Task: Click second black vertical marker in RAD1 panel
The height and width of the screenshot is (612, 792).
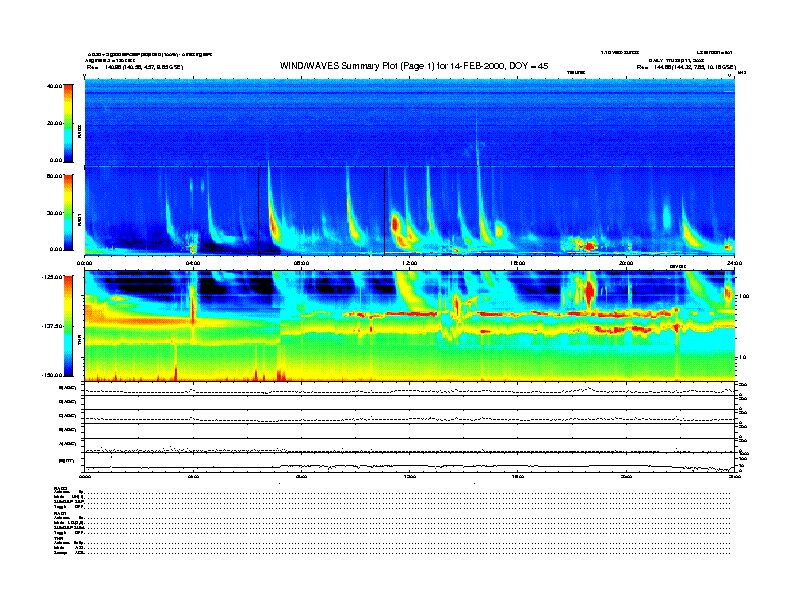Action: coord(384,211)
